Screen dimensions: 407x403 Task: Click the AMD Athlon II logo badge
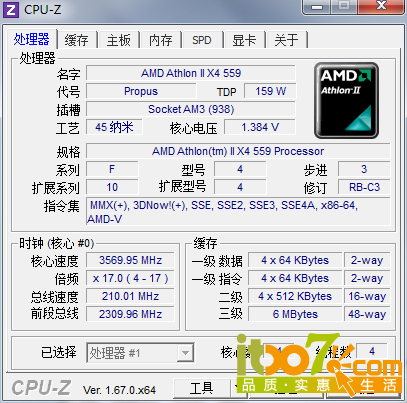click(x=346, y=100)
